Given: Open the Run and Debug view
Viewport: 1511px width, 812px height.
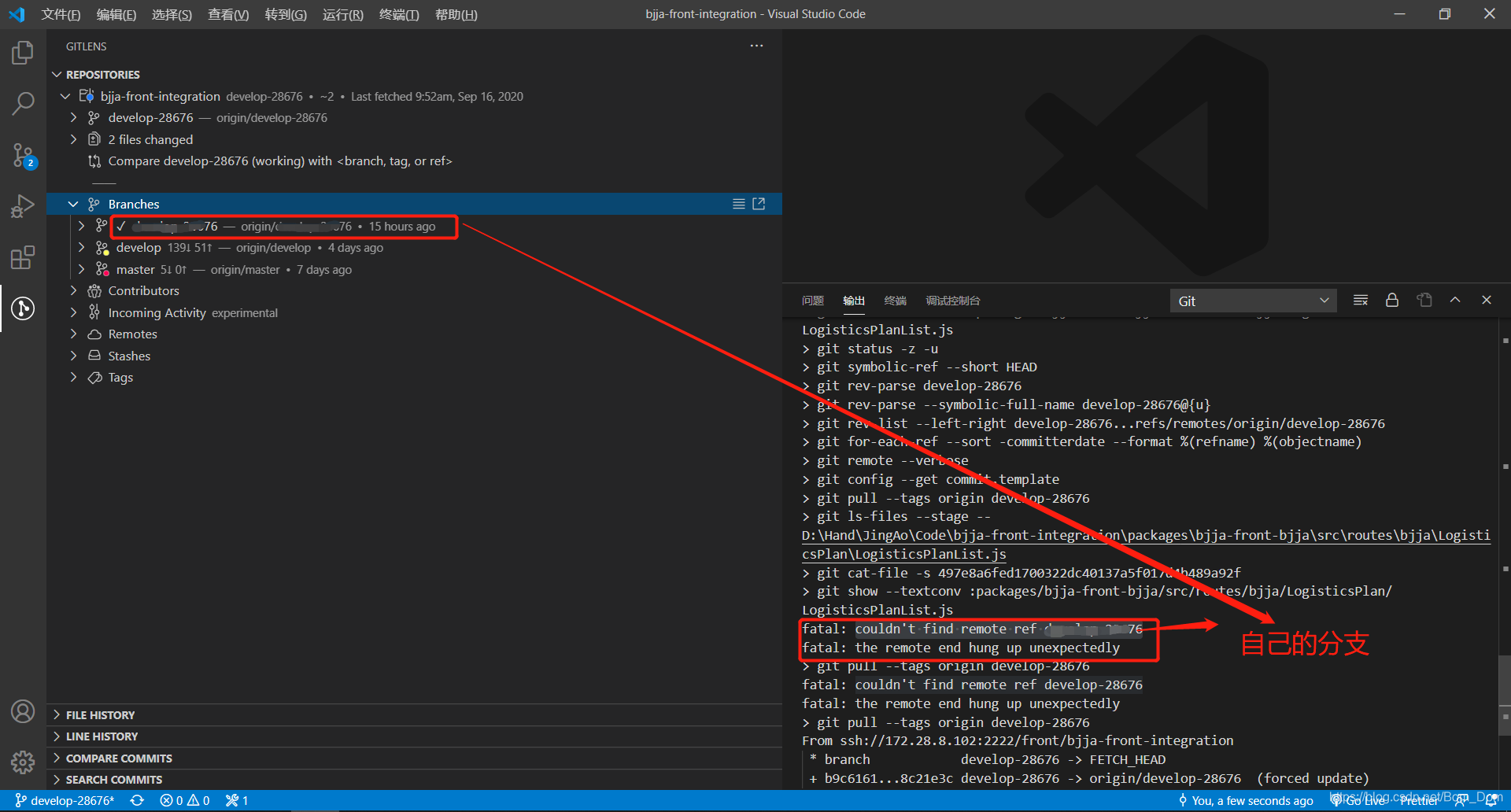Looking at the screenshot, I should 23,206.
